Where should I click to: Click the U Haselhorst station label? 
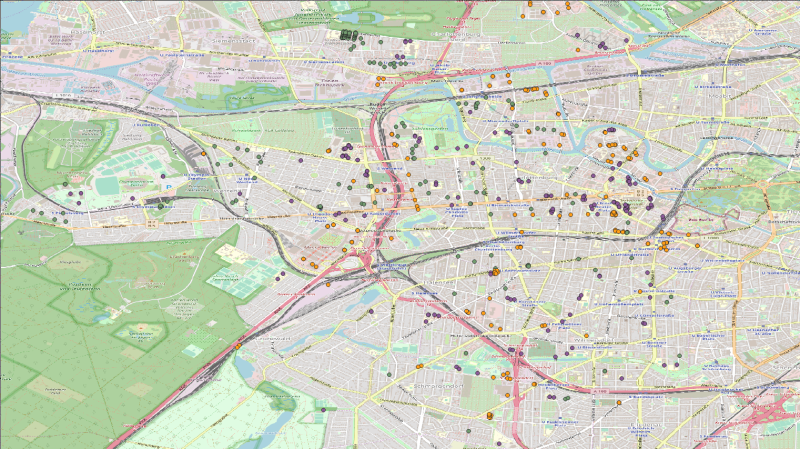point(97,51)
